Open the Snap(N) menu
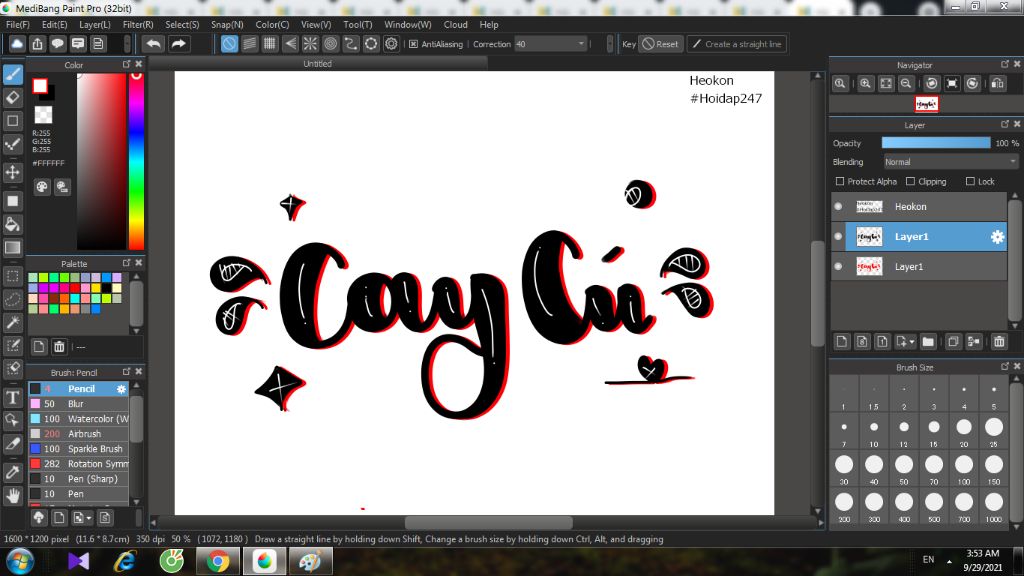1024x576 pixels. point(227,25)
